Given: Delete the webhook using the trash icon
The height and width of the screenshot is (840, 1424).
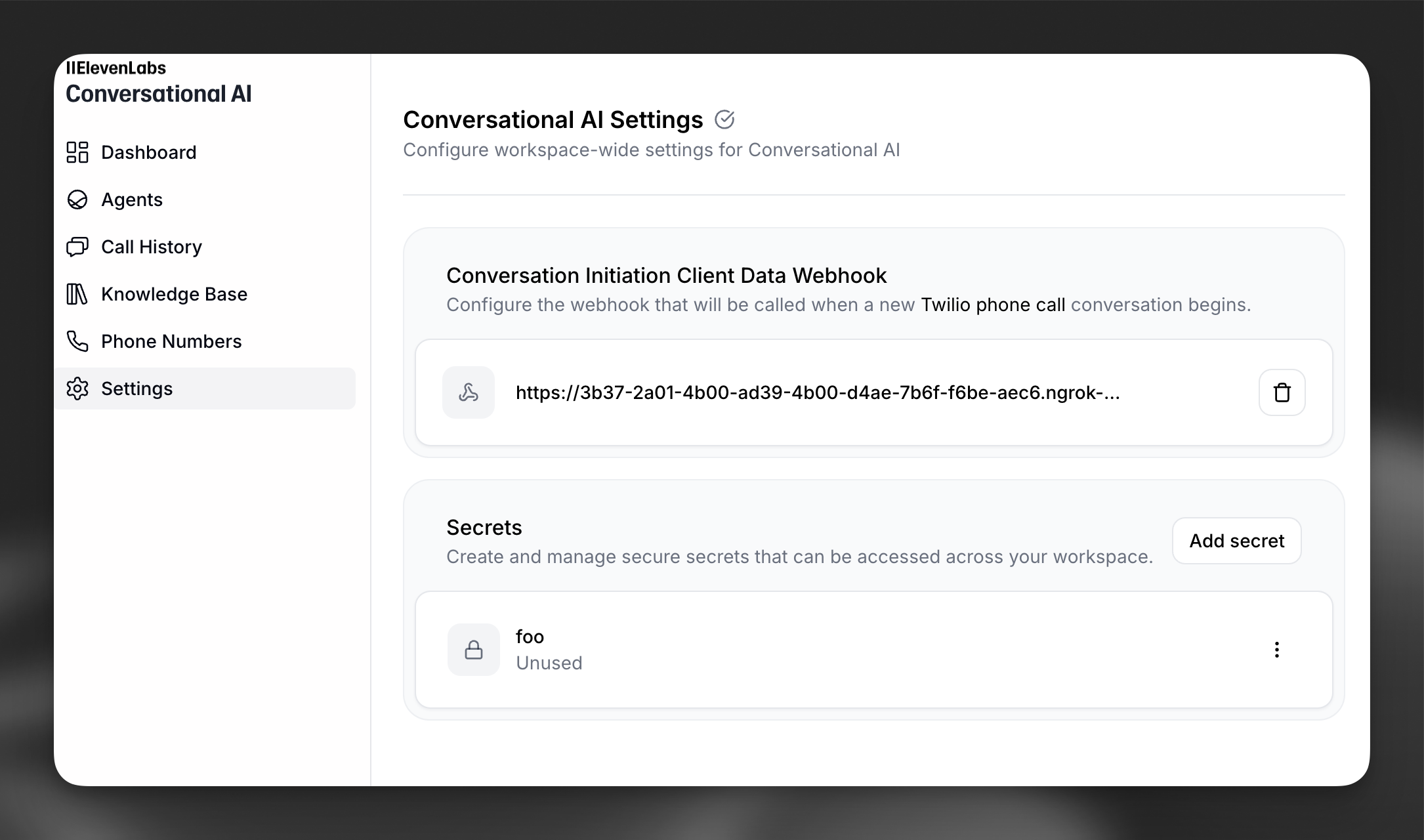Looking at the screenshot, I should (x=1282, y=392).
